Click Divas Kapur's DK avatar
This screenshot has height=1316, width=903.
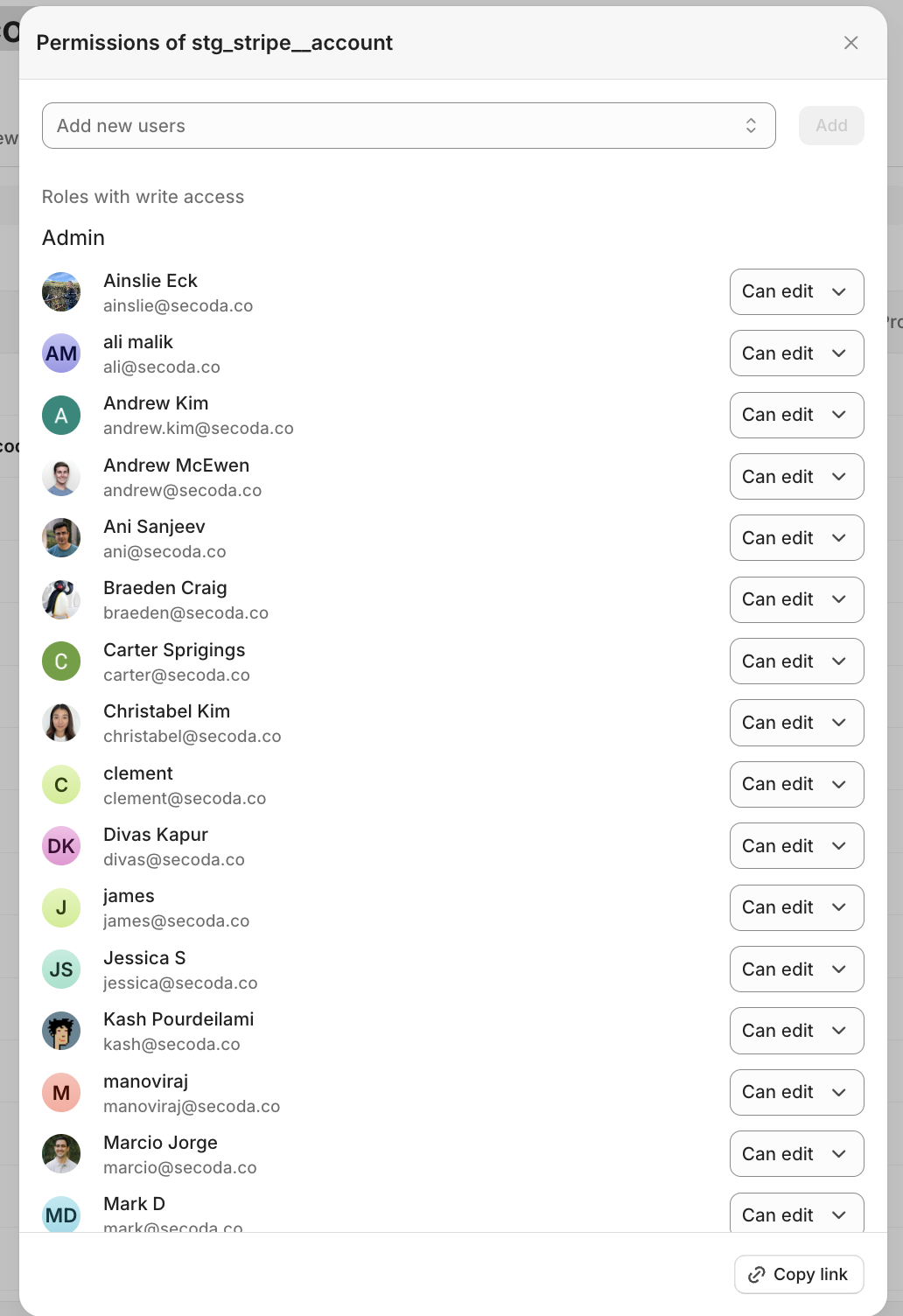pos(61,846)
